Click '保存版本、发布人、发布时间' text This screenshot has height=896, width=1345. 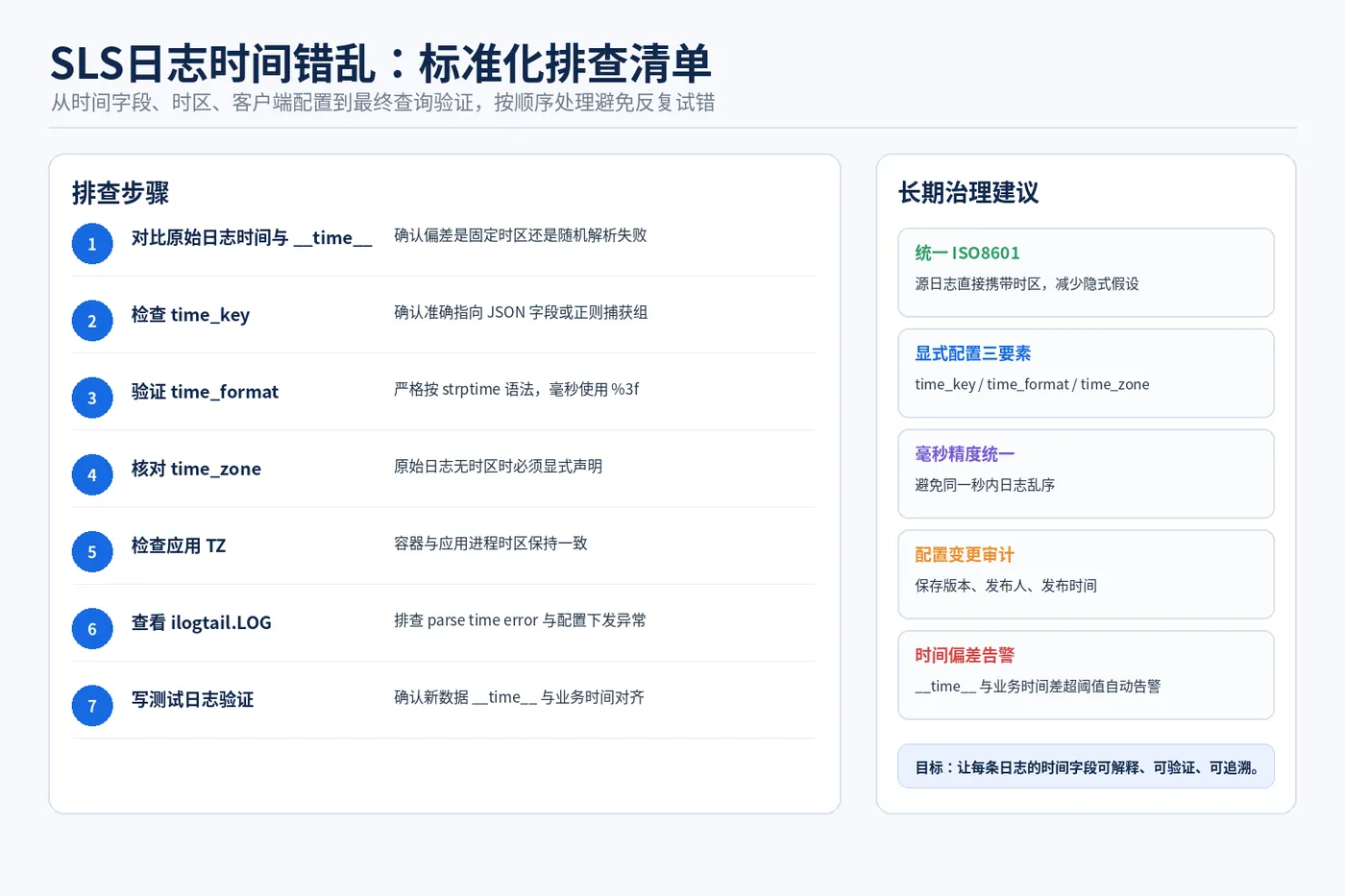pos(1006,586)
